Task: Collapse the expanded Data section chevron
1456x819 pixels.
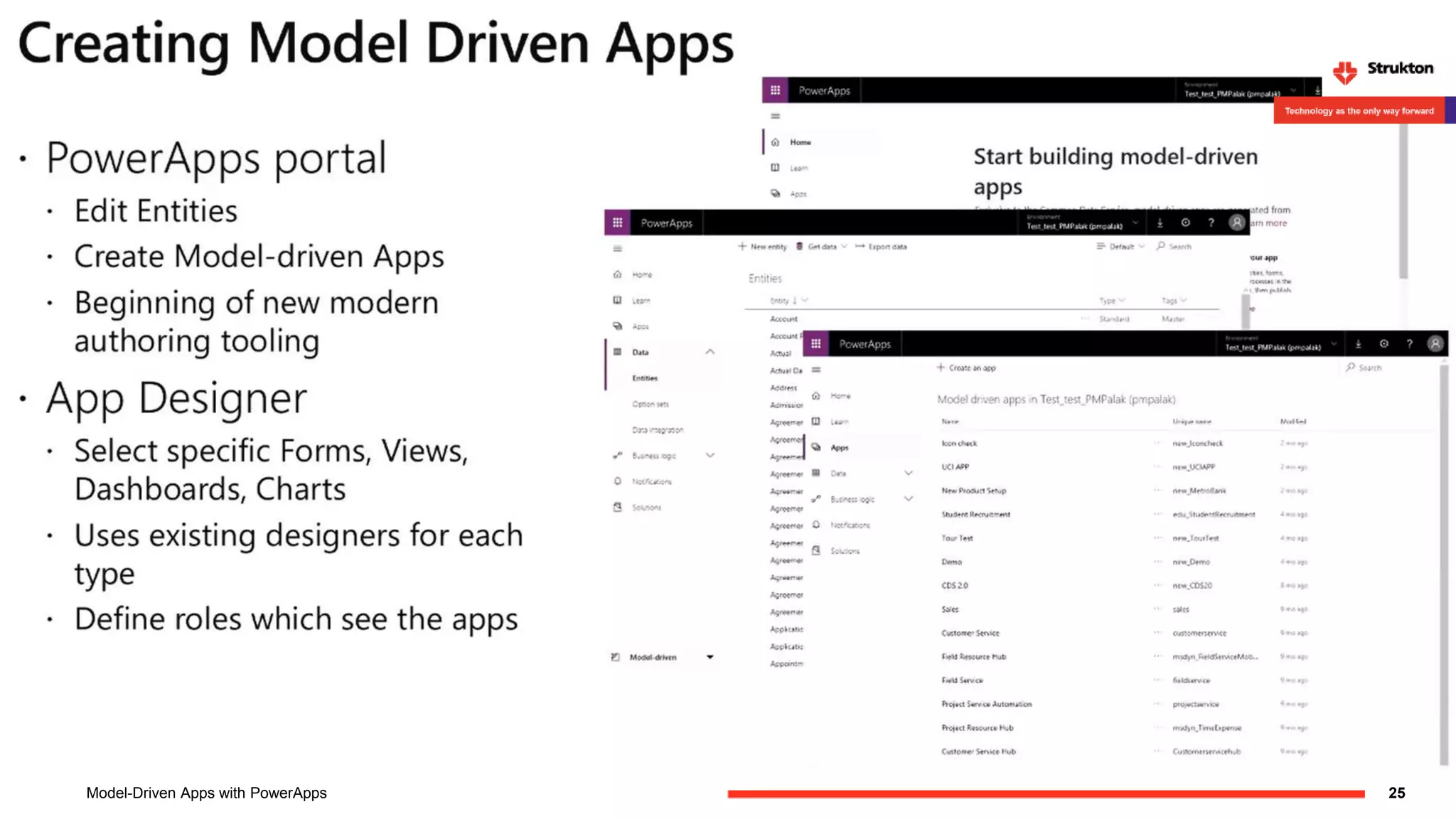Action: point(710,352)
